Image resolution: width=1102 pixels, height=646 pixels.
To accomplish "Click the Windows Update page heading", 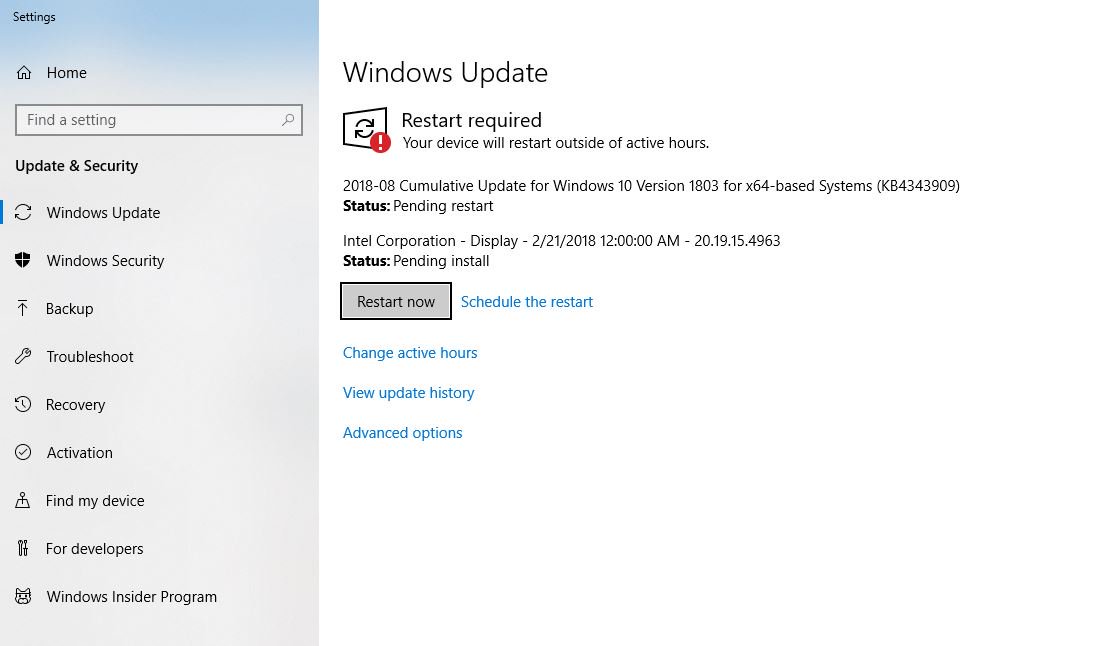I will [445, 72].
